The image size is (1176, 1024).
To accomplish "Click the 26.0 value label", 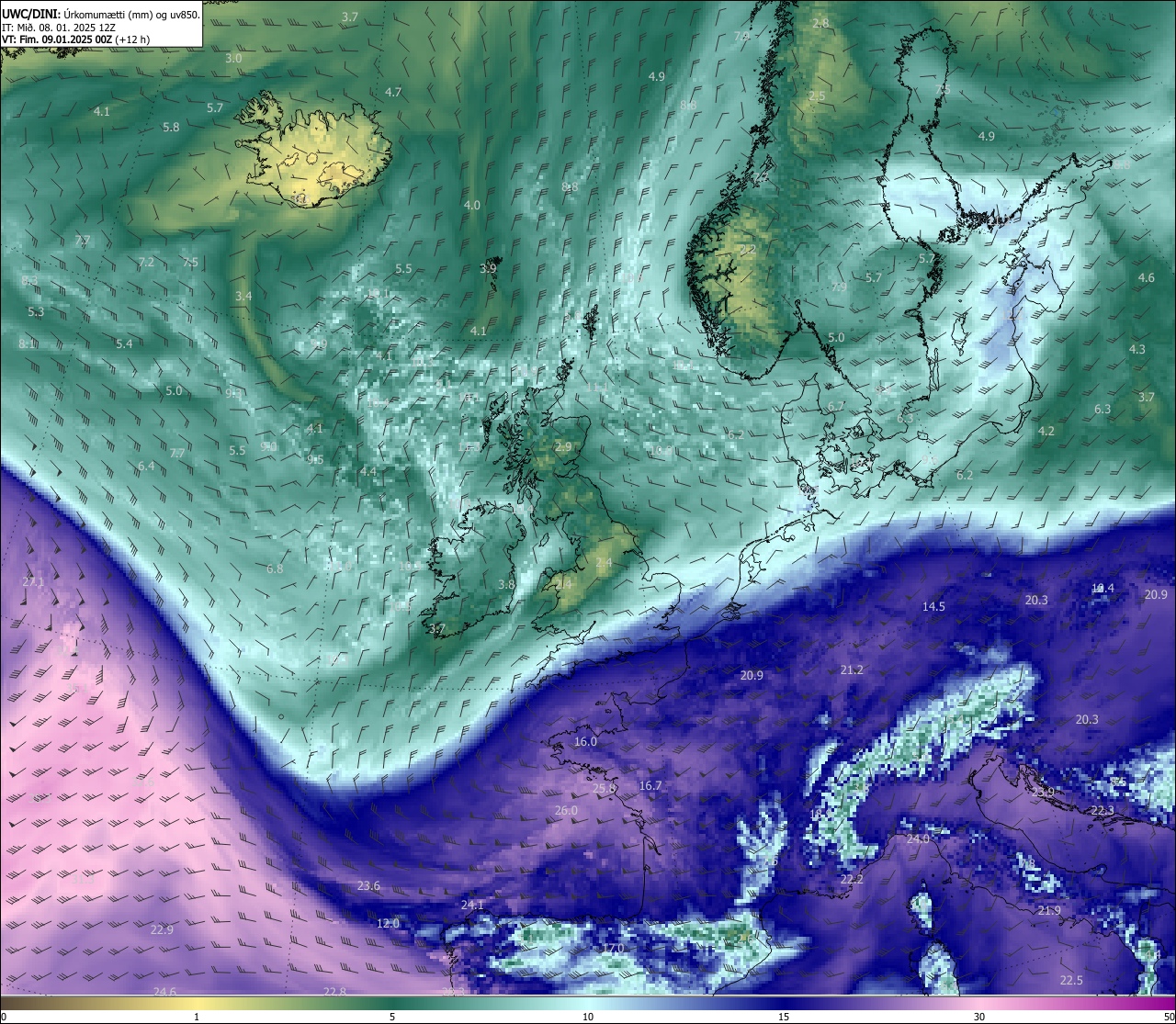I will point(566,810).
